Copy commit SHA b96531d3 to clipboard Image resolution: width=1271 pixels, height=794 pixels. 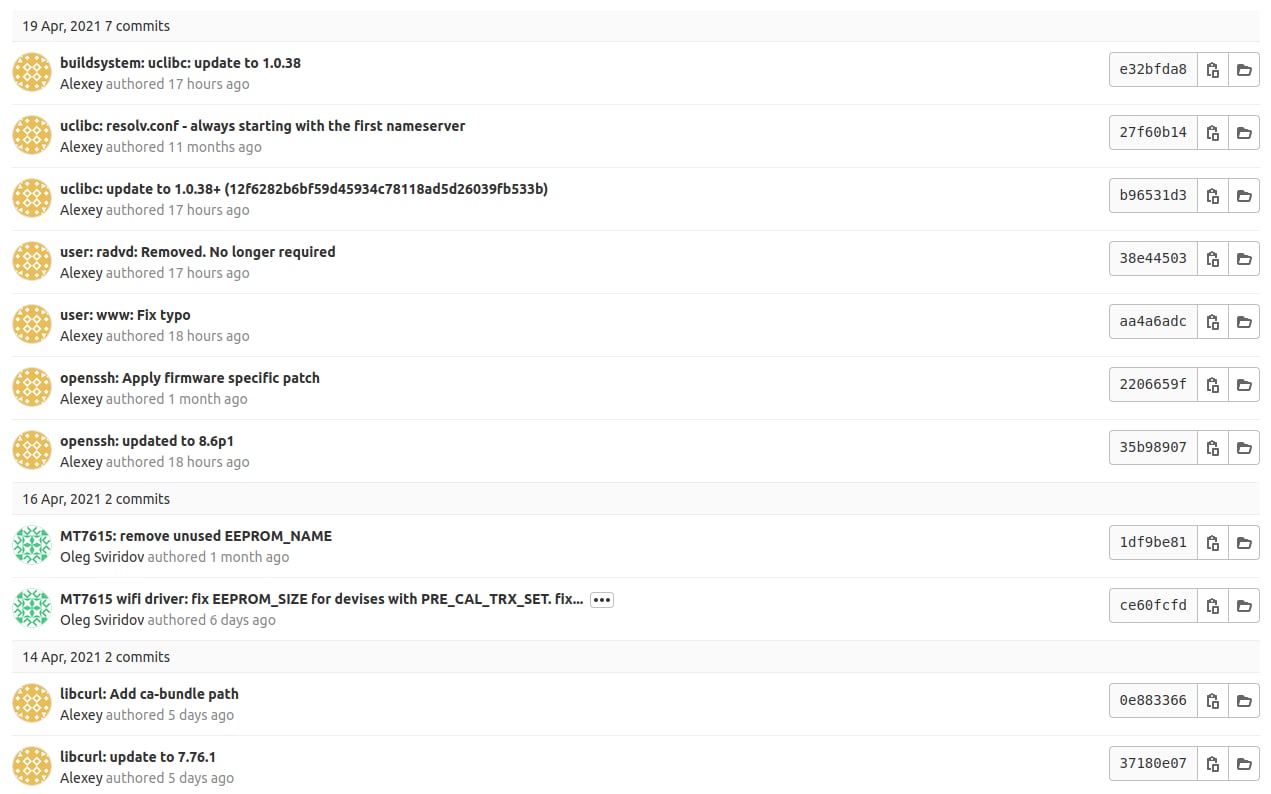point(1213,196)
